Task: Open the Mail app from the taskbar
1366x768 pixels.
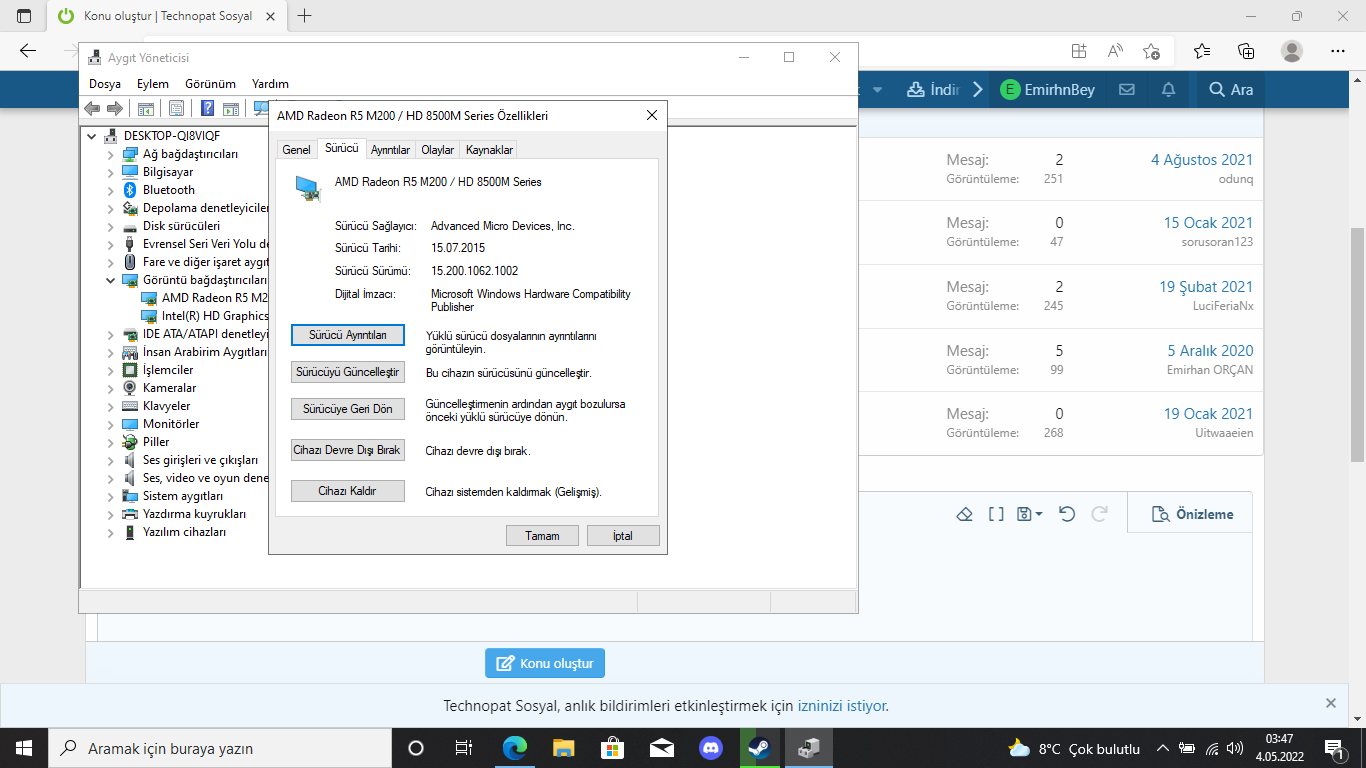Action: [x=662, y=748]
